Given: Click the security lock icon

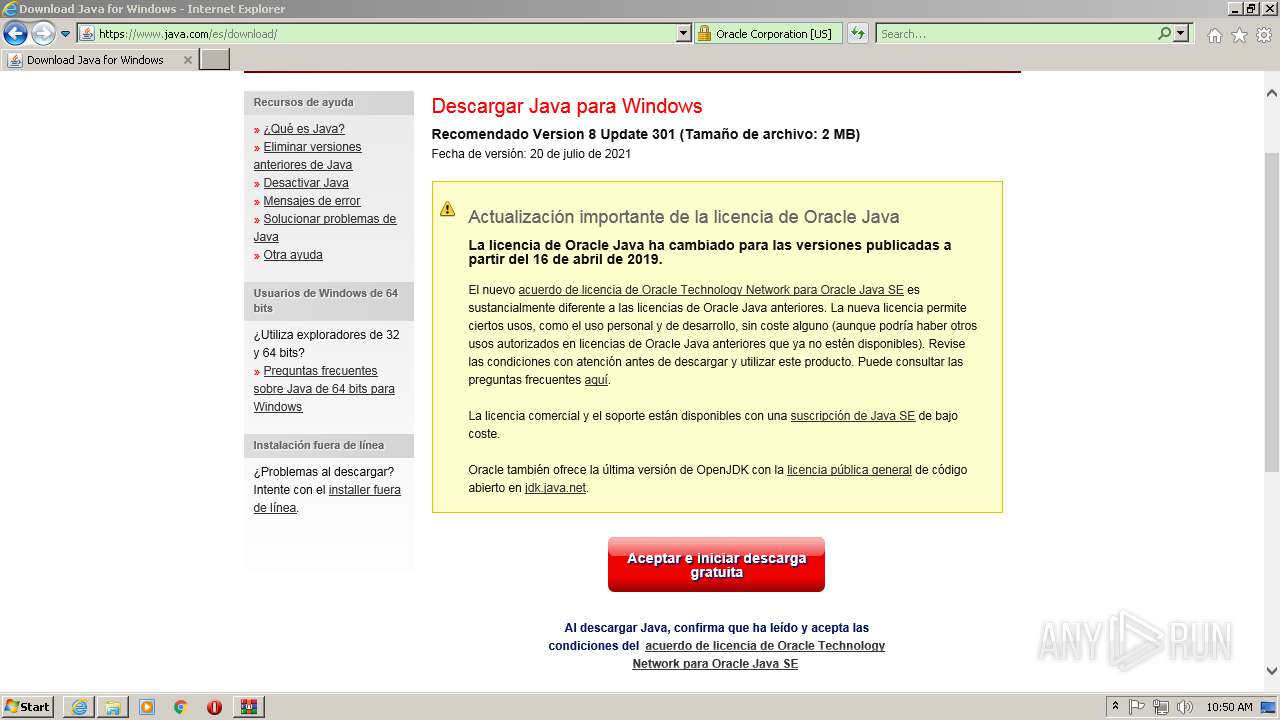Looking at the screenshot, I should click(x=704, y=33).
